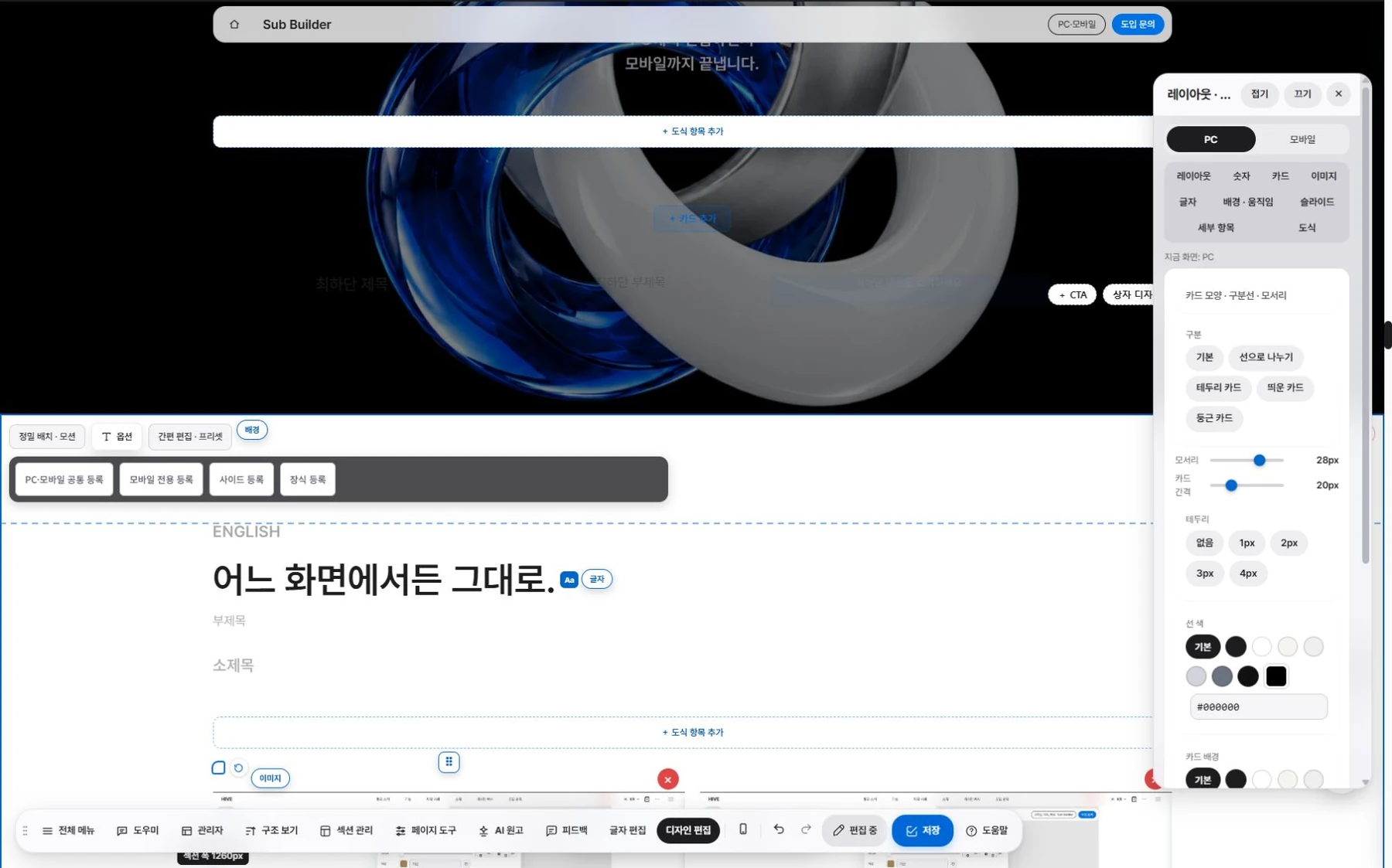
Task: Open 페이지 도구 in the bottom toolbar
Action: 425,830
